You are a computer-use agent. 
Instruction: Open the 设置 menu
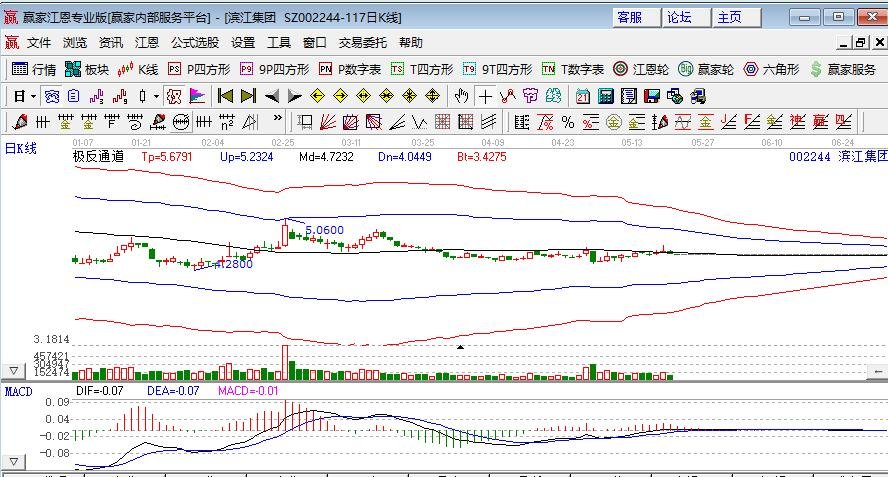(x=243, y=42)
